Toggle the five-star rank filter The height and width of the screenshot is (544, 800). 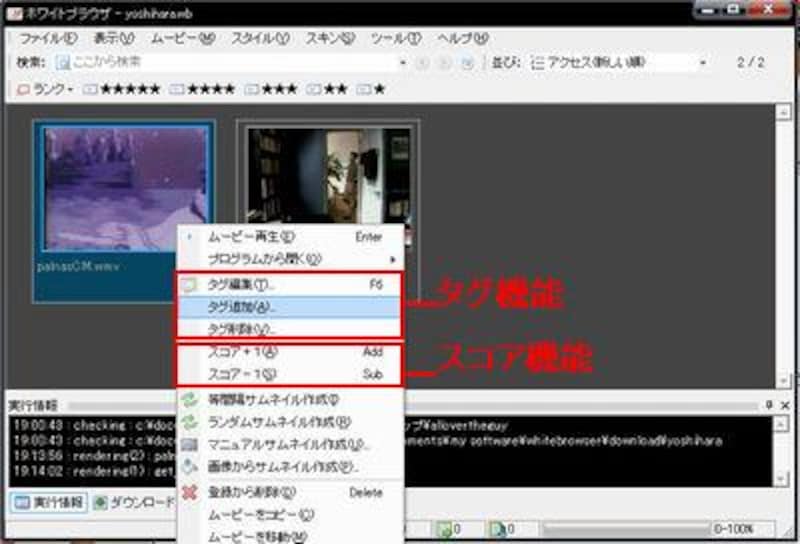(x=121, y=90)
